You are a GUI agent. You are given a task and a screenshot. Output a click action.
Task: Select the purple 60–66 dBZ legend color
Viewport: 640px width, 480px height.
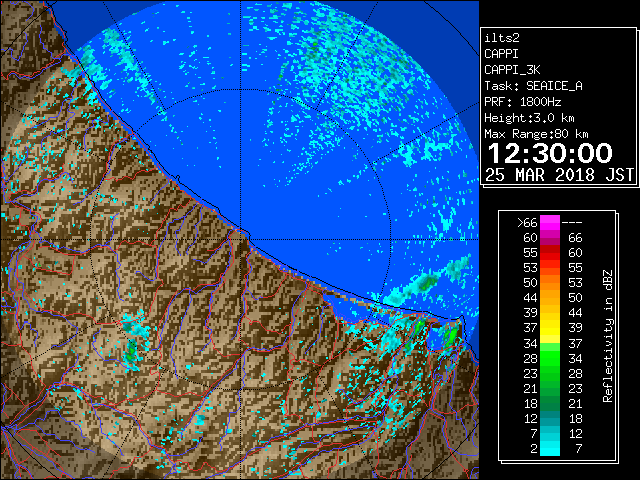click(x=550, y=238)
